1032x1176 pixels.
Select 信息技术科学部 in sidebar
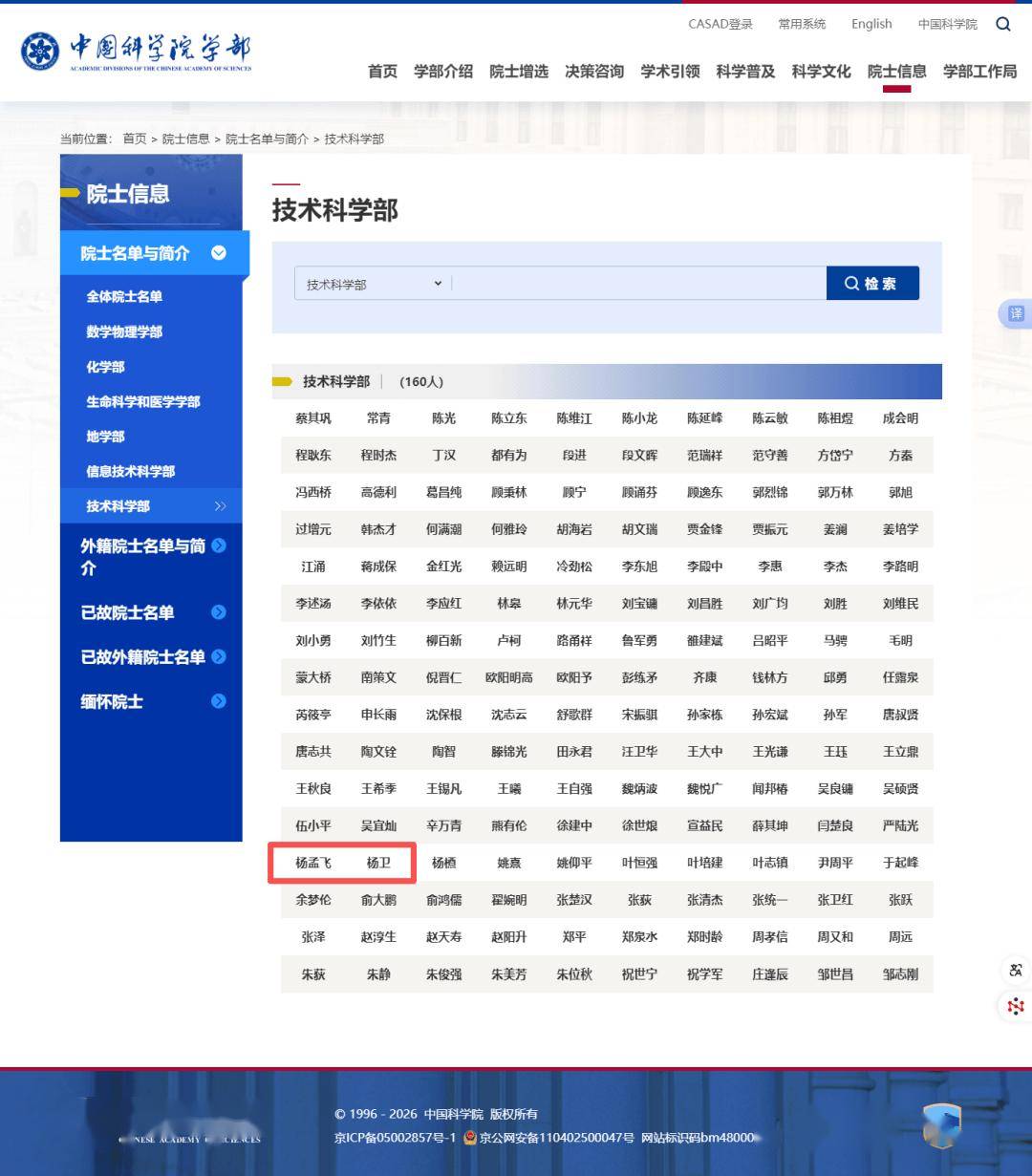(131, 471)
